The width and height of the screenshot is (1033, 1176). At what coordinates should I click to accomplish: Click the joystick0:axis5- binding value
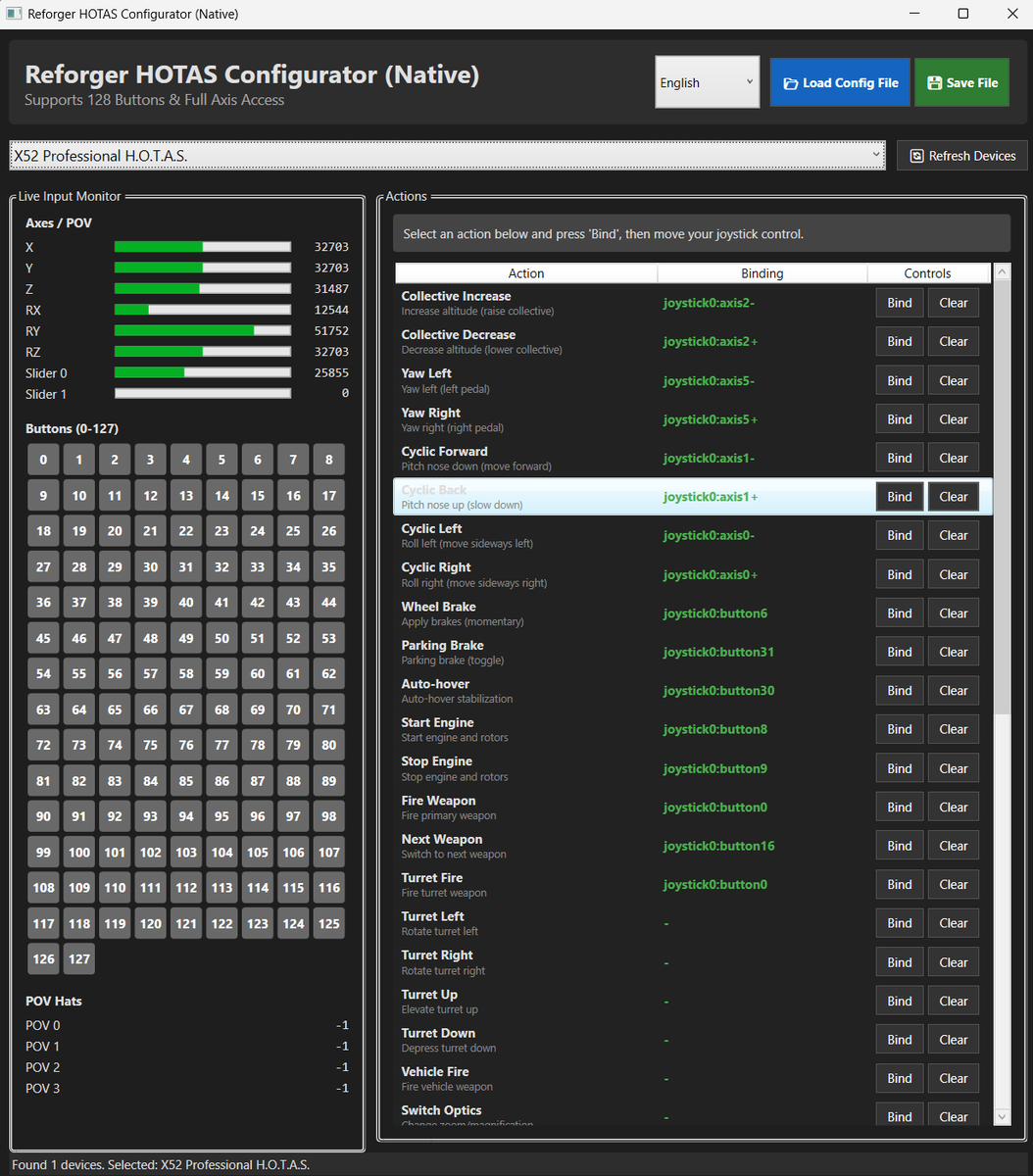709,380
